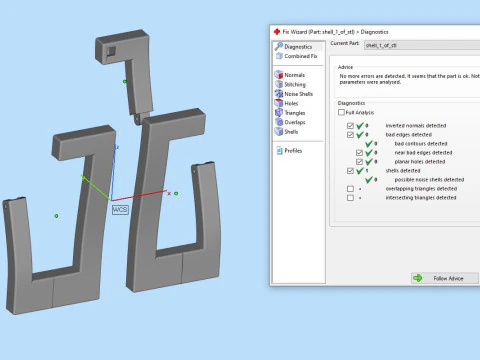Click the green X axis handle dot
The width and height of the screenshot is (480, 360).
176,193
